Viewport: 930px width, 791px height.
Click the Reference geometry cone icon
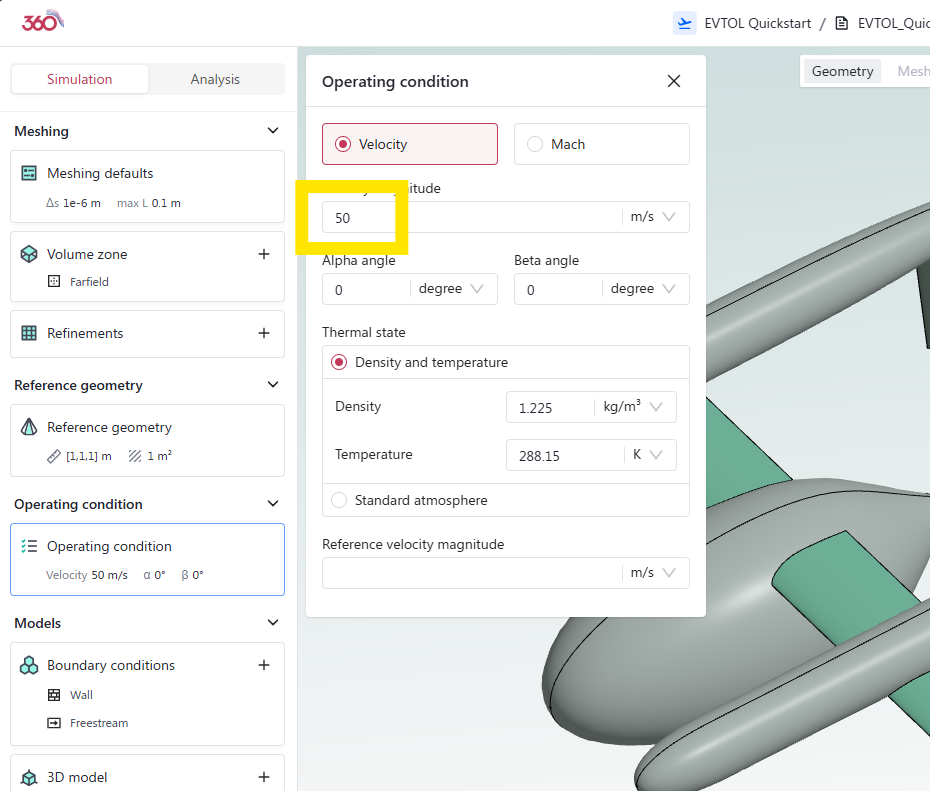[x=29, y=427]
